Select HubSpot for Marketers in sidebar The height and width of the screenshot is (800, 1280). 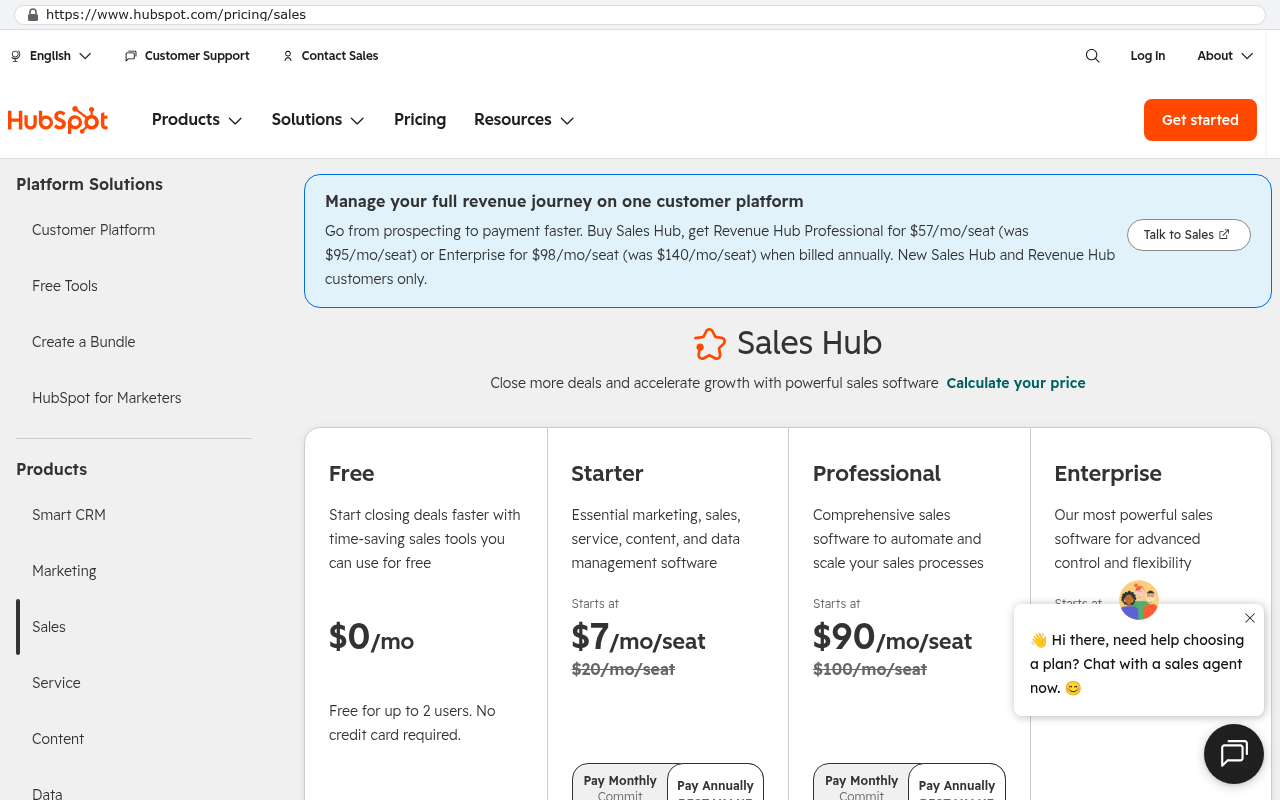pos(107,398)
